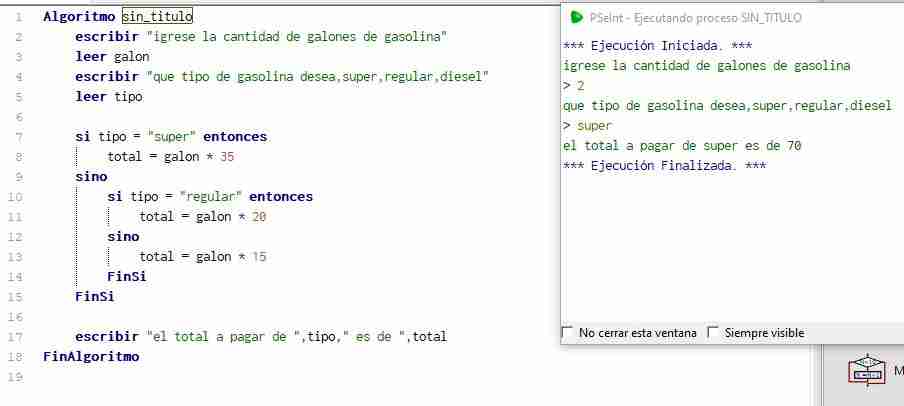Click line number 7 in the margin

20,137
